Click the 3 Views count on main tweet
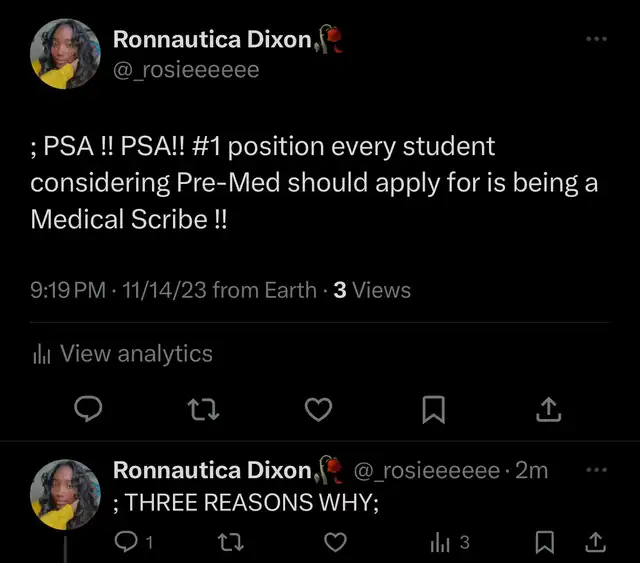 coord(371,291)
